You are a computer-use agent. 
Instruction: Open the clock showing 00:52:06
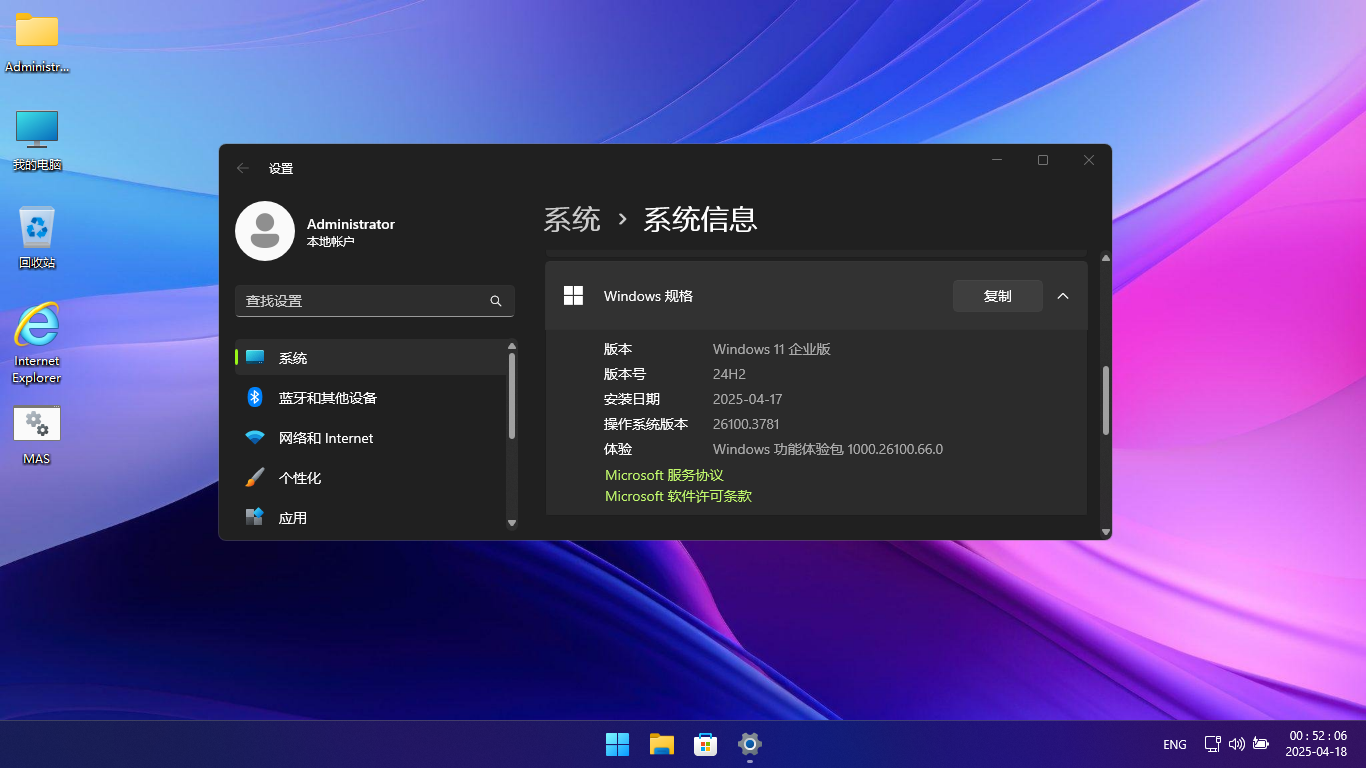click(1318, 743)
